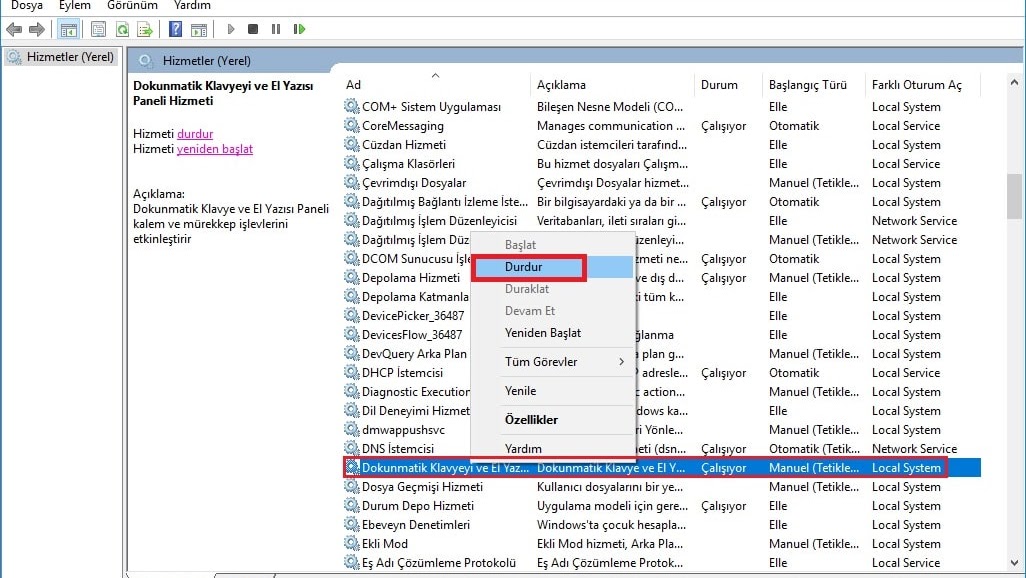This screenshot has width=1026, height=578.
Task: Choose Durdur in the context menu
Action: pyautogui.click(x=553, y=267)
